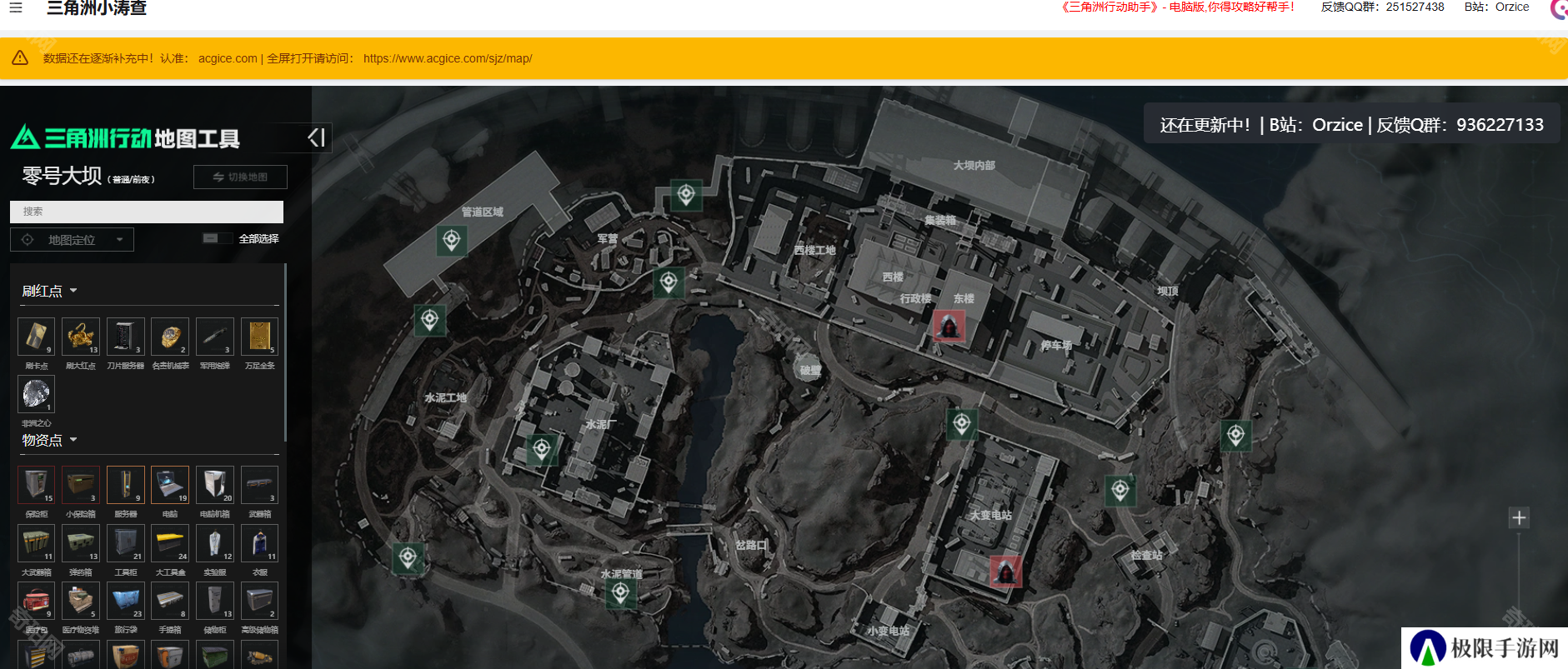Image resolution: width=1568 pixels, height=669 pixels.
Task: Click the 破壁 map label
Action: click(x=810, y=370)
